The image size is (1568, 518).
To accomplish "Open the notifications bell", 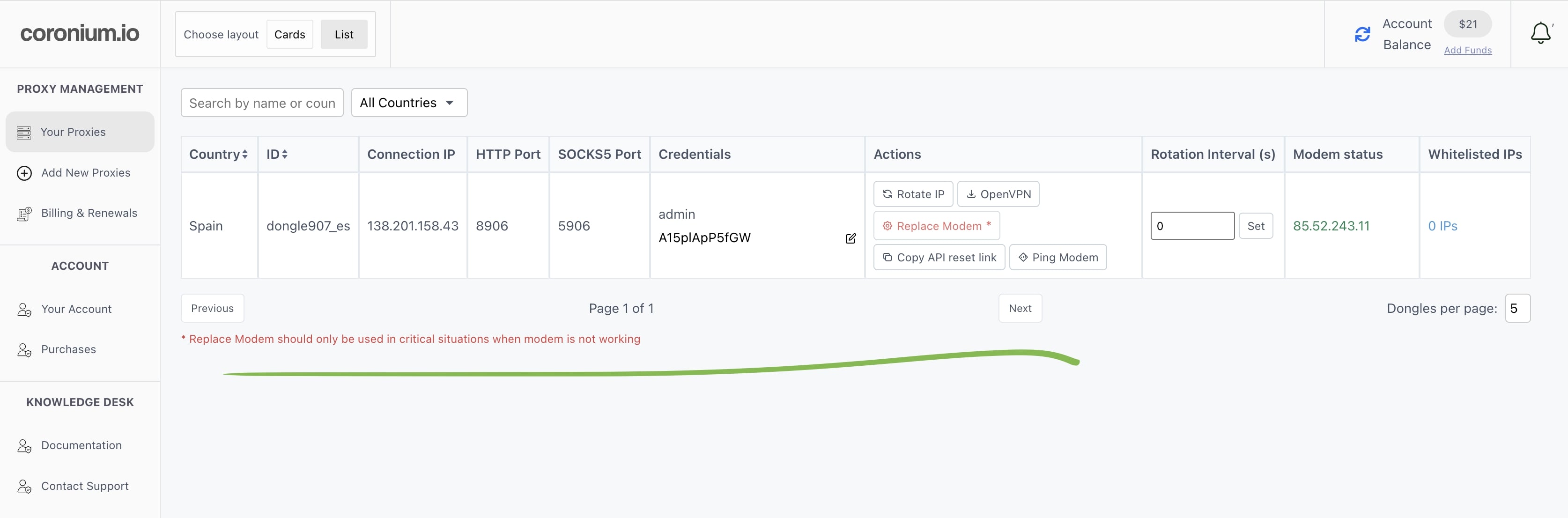I will pos(1540,33).
